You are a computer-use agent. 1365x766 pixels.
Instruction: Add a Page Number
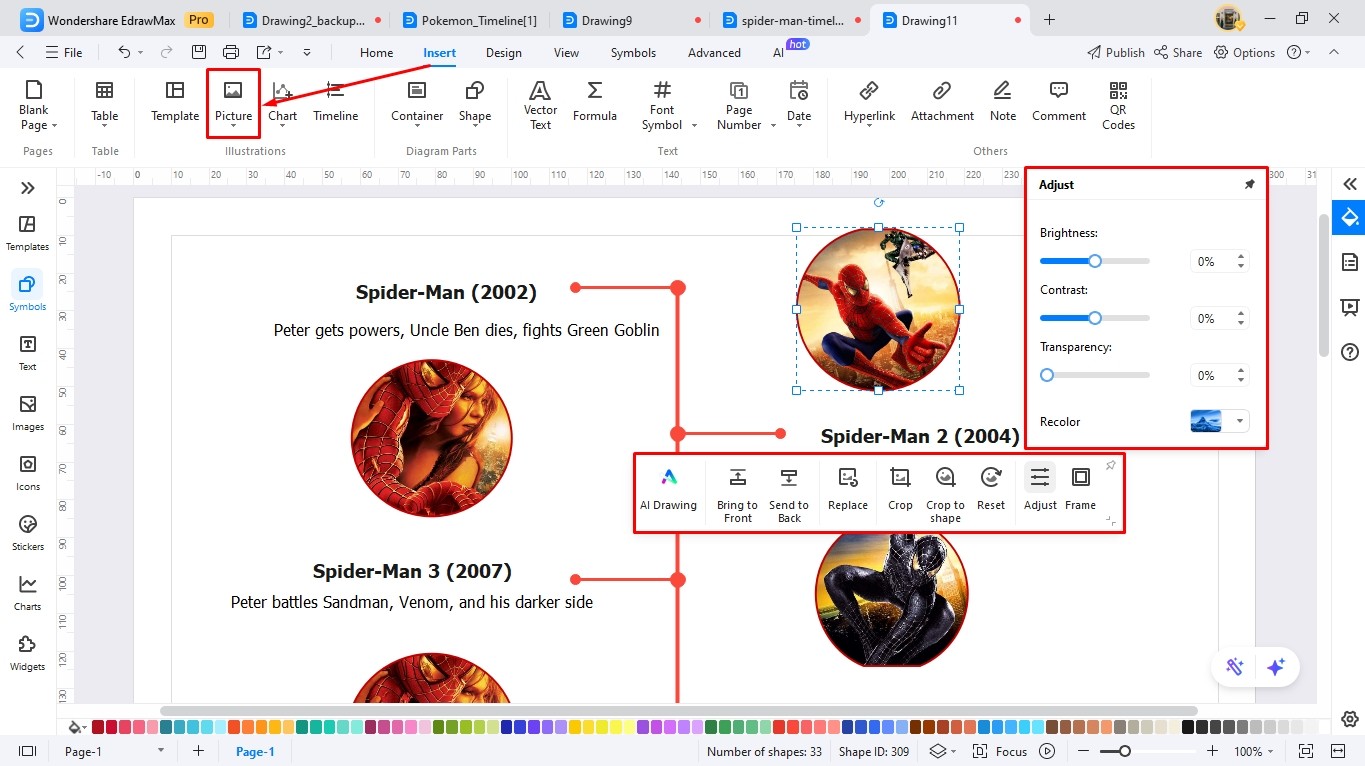coord(739,105)
